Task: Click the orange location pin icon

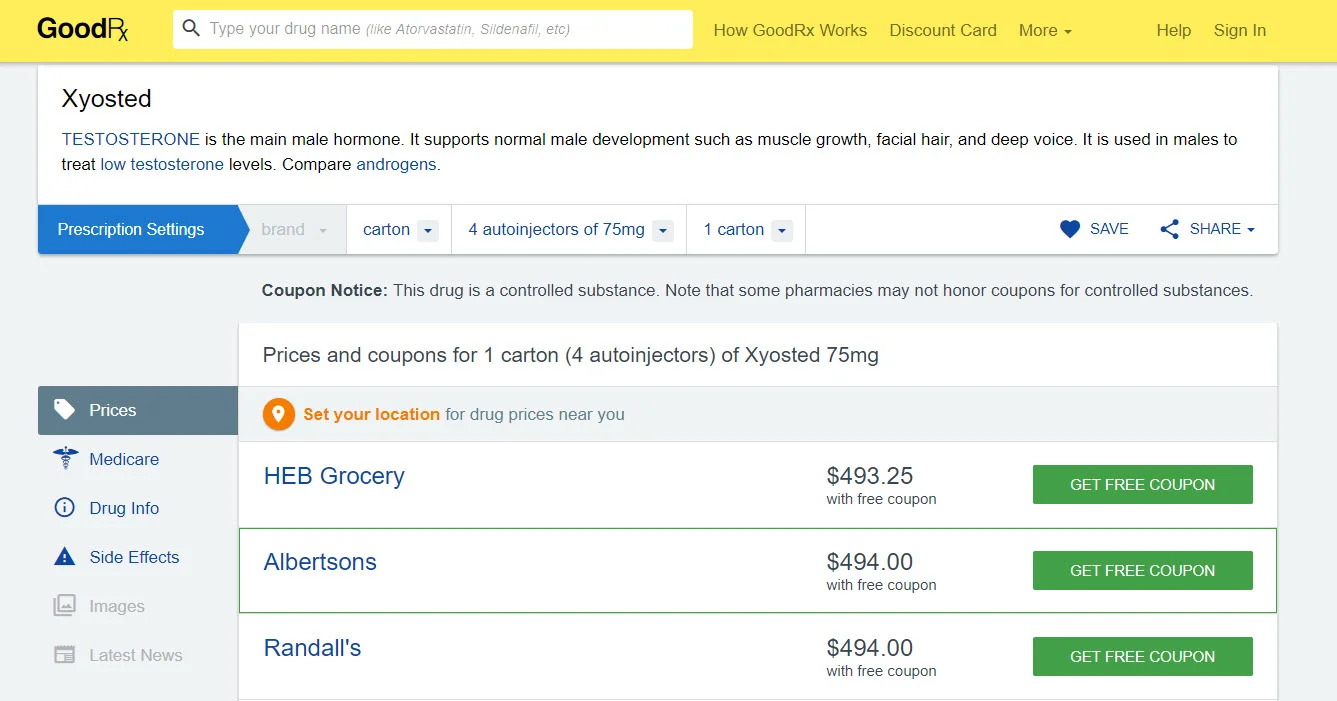Action: pyautogui.click(x=279, y=414)
